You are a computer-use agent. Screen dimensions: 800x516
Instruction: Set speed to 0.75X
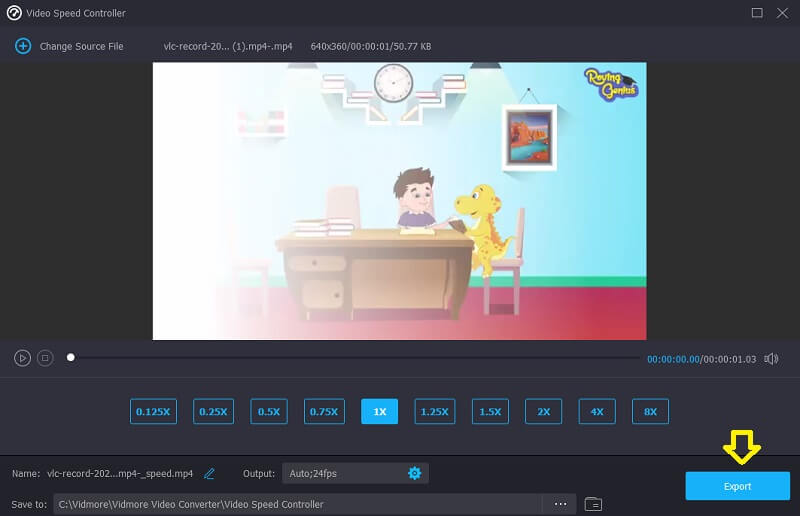(x=324, y=411)
